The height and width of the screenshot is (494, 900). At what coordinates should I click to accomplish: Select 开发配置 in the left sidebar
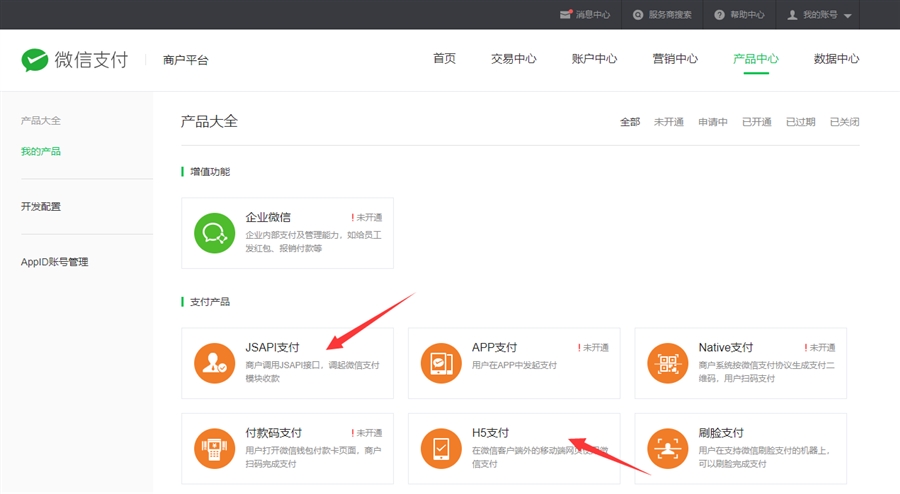point(41,207)
